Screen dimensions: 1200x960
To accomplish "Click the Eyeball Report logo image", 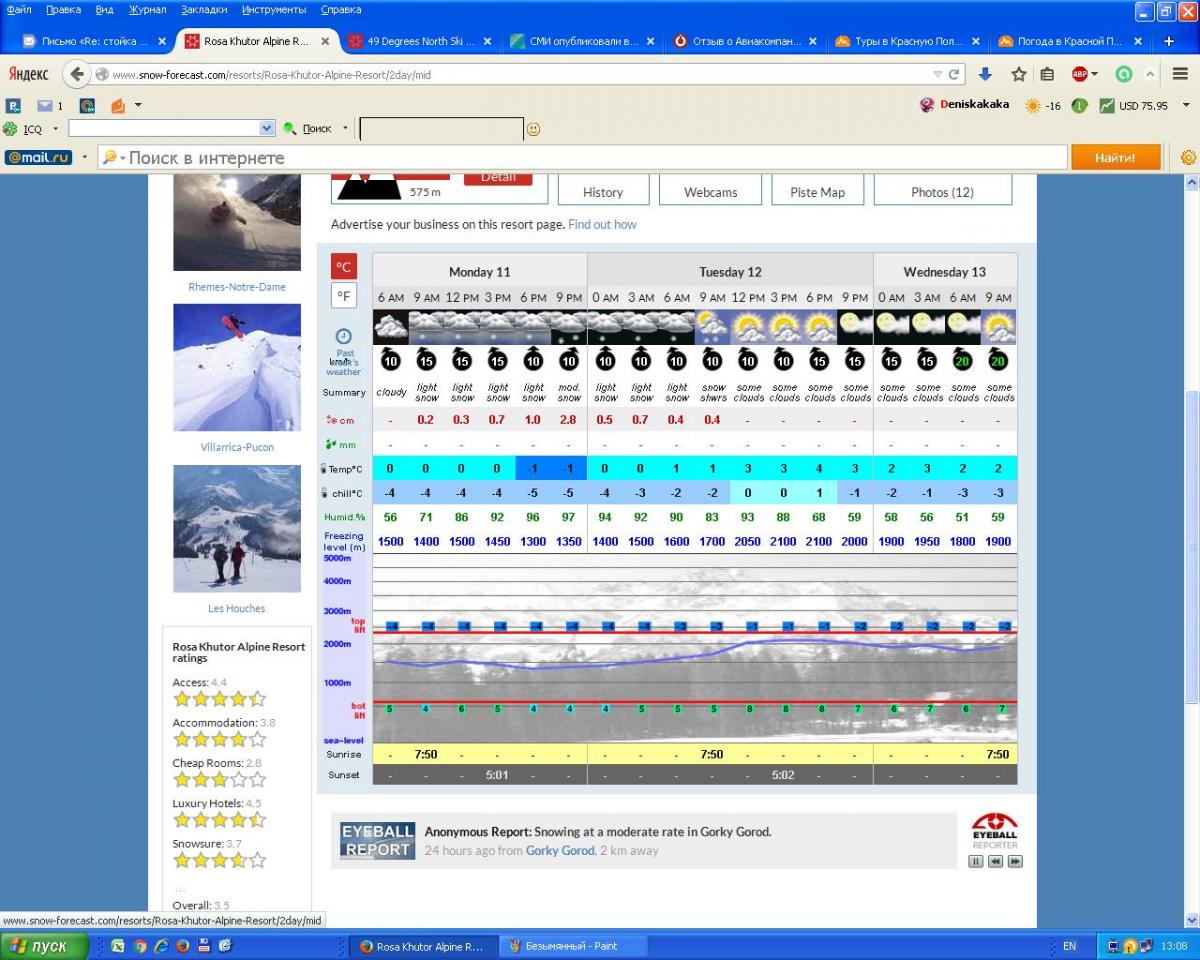I will [377, 841].
